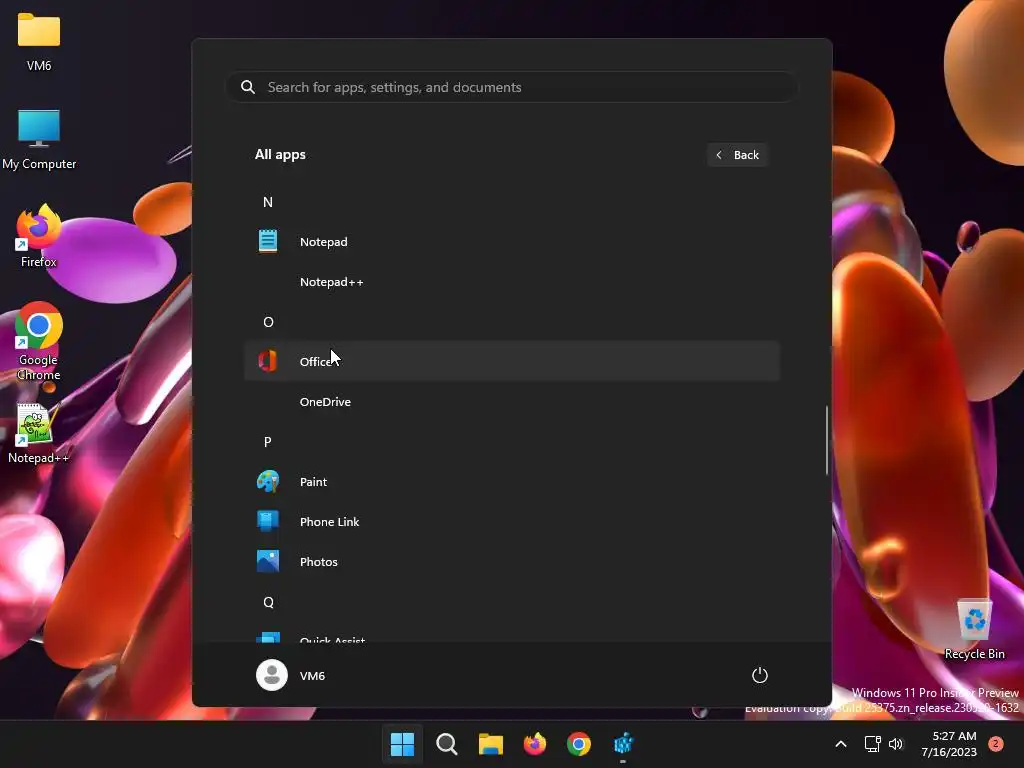This screenshot has height=768, width=1024.
Task: Open the Photos app icon
Action: (x=268, y=562)
